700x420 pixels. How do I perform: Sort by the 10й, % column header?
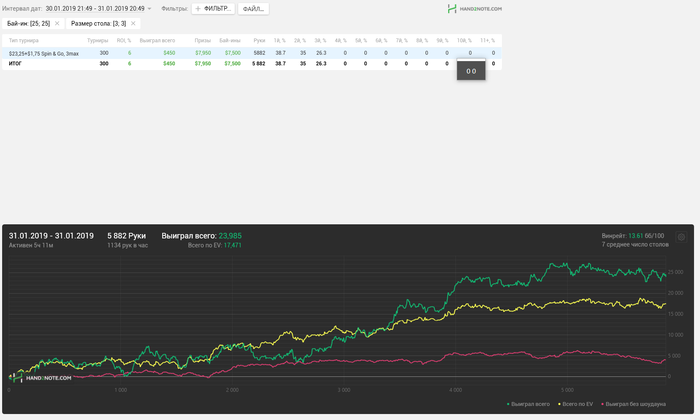pos(464,40)
